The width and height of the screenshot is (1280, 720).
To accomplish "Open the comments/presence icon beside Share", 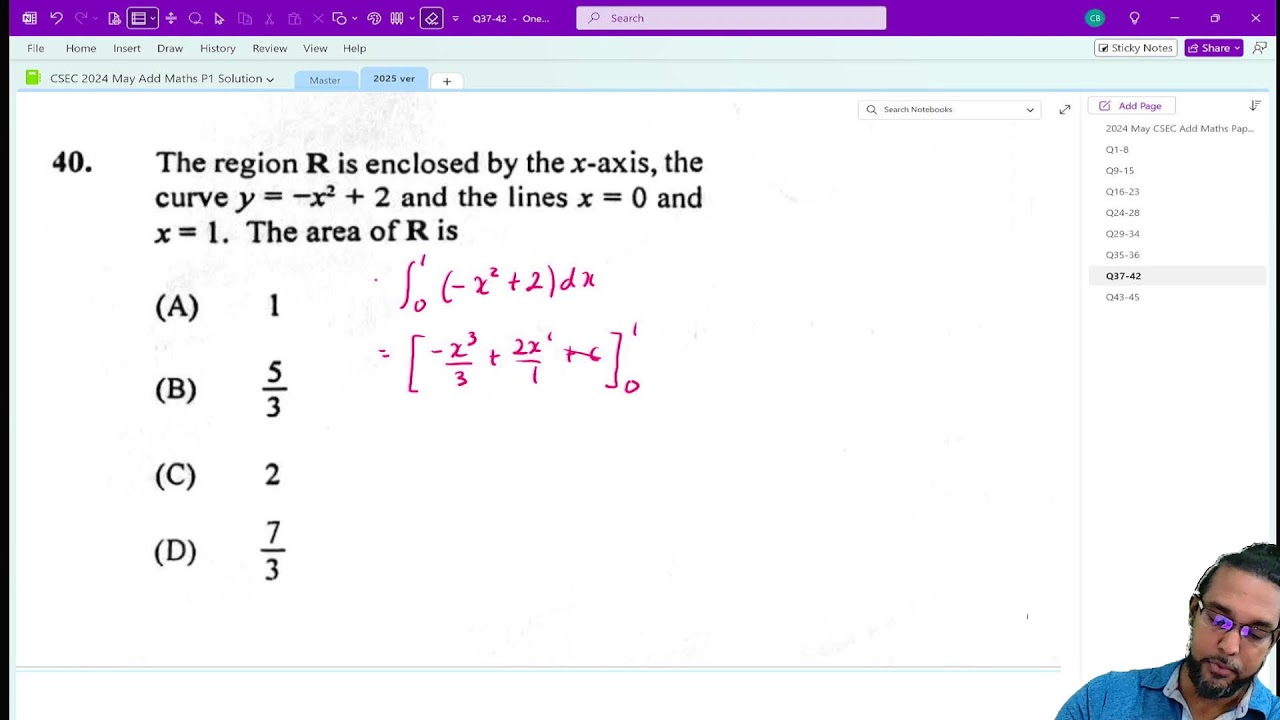I will pyautogui.click(x=1259, y=48).
